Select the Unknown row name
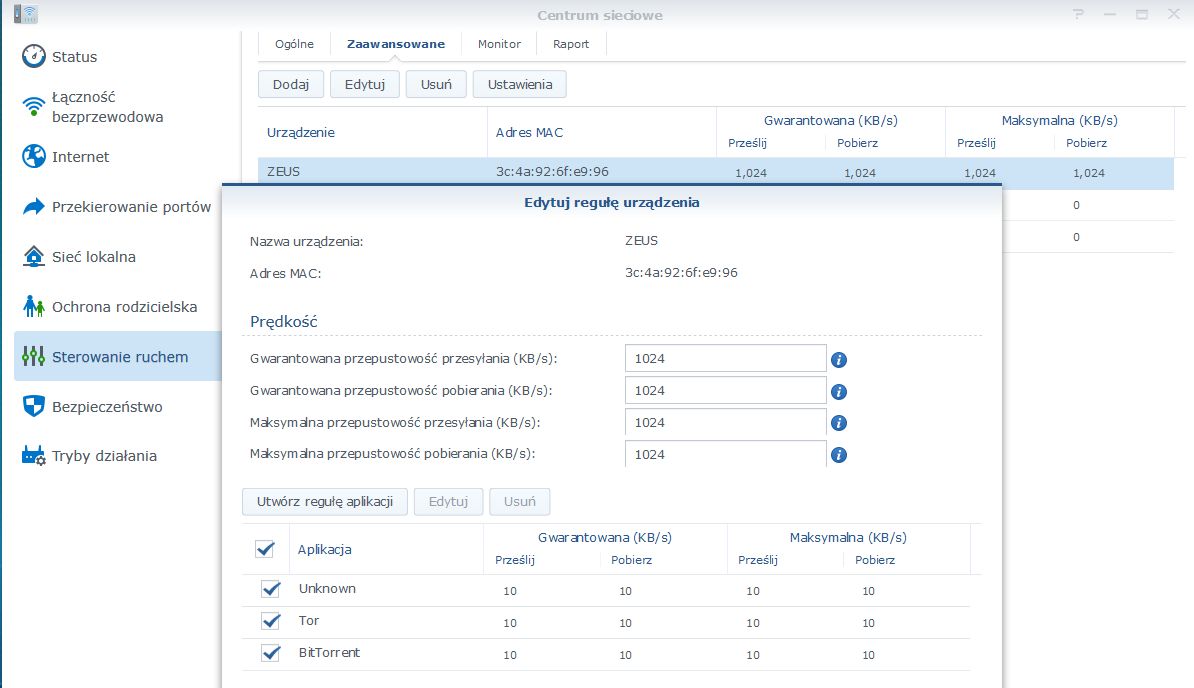Image resolution: width=1194 pixels, height=688 pixels. (x=327, y=589)
